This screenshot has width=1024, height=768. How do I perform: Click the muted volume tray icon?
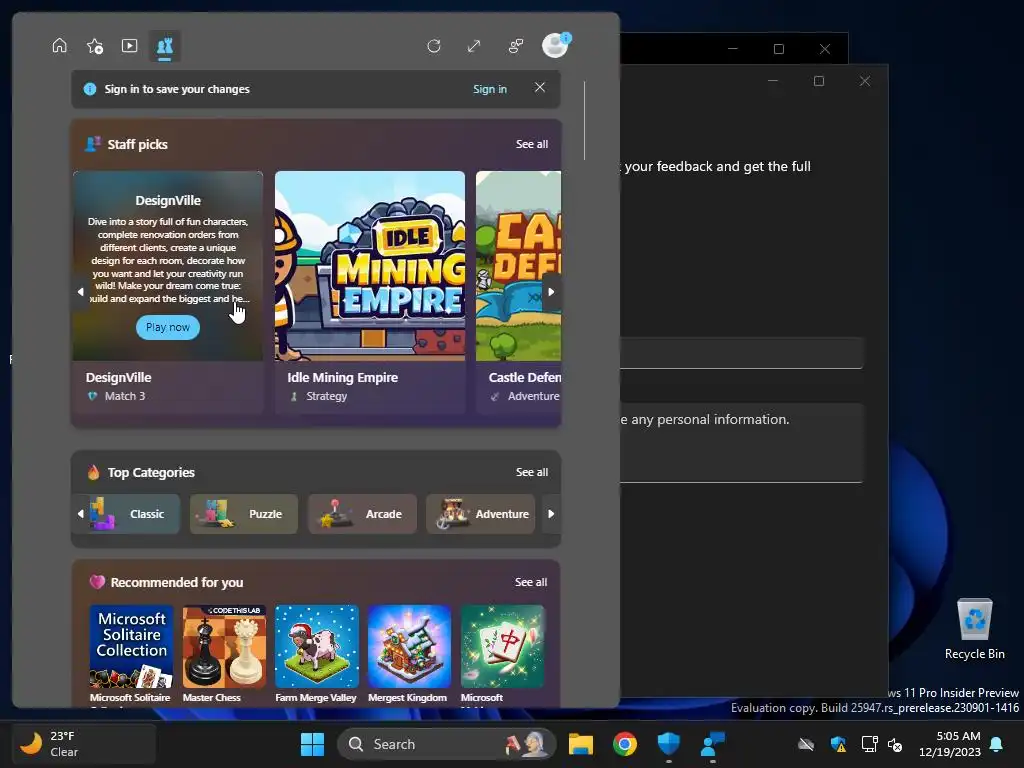point(895,744)
